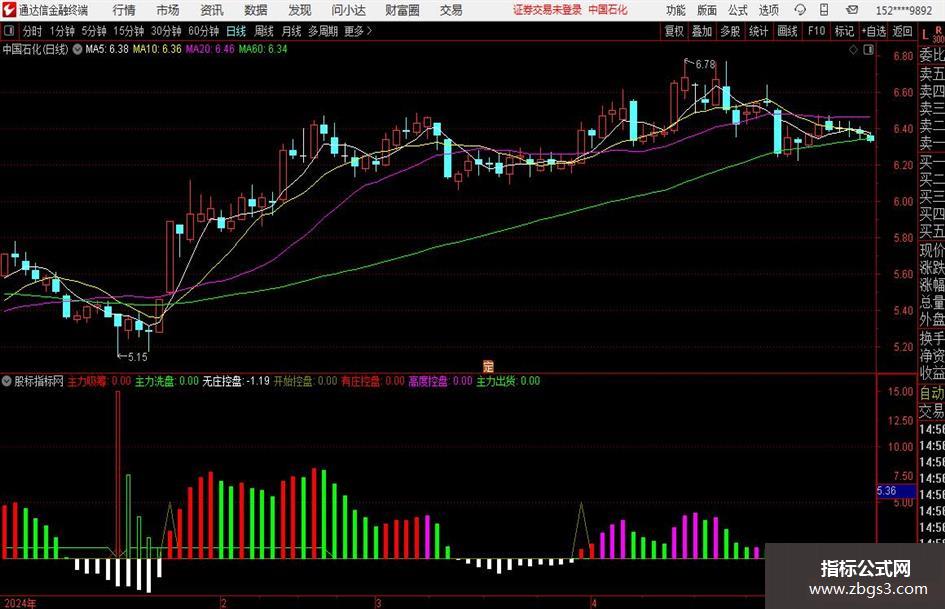Switch to the 分时 period tab

(x=33, y=31)
